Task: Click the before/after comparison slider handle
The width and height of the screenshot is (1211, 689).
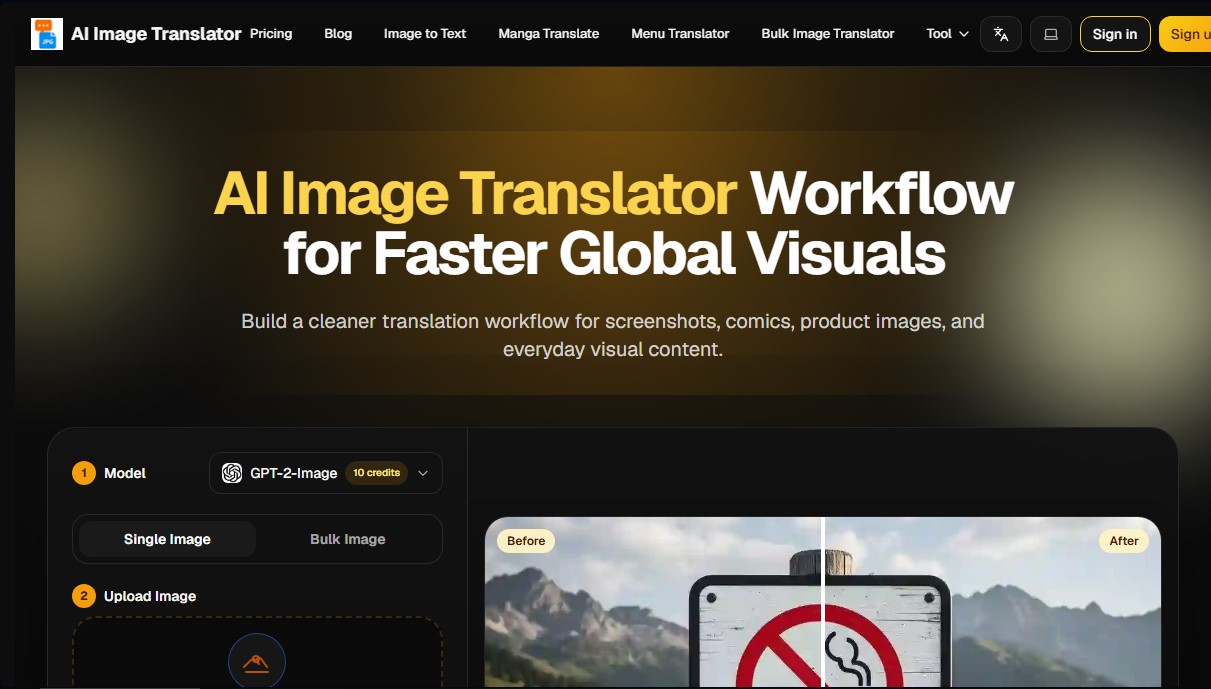Action: [x=823, y=602]
